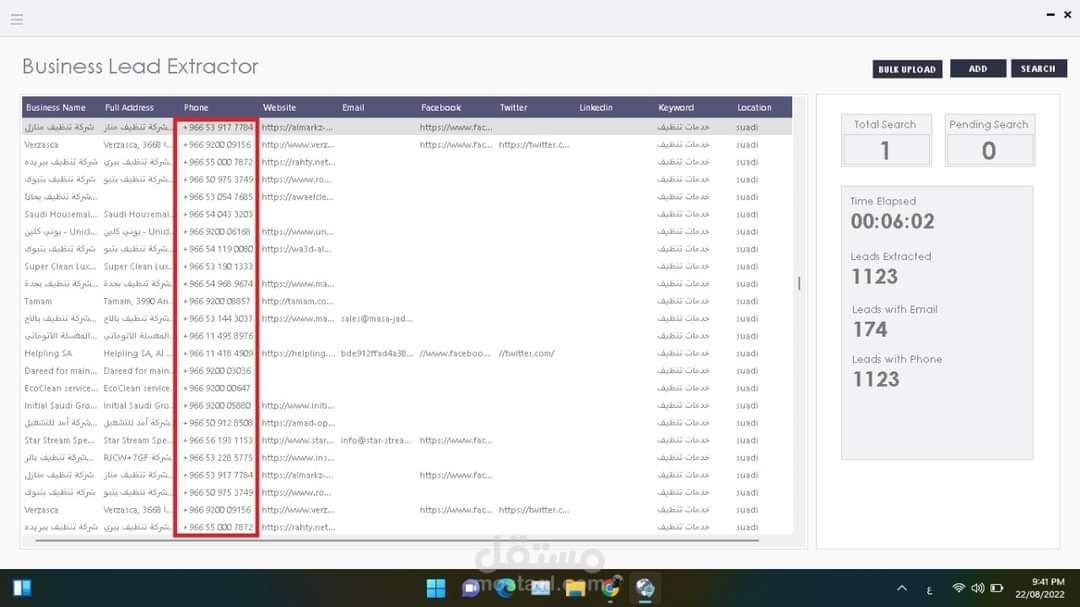Click the Total Search value box
The height and width of the screenshot is (607, 1080).
886,150
